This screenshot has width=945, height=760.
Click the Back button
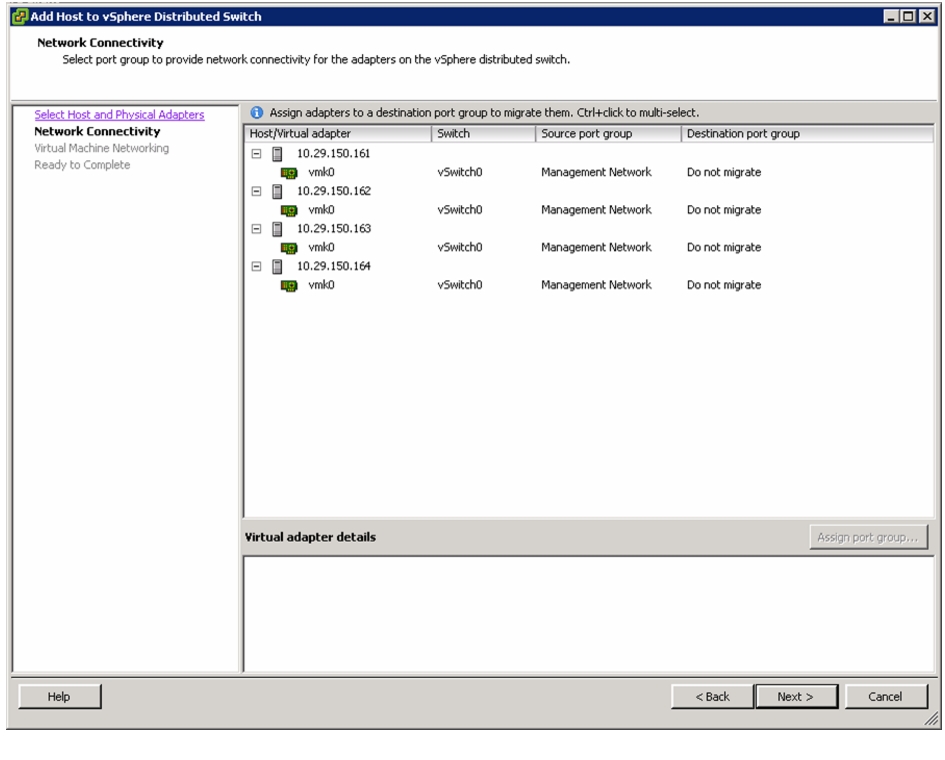(x=712, y=697)
